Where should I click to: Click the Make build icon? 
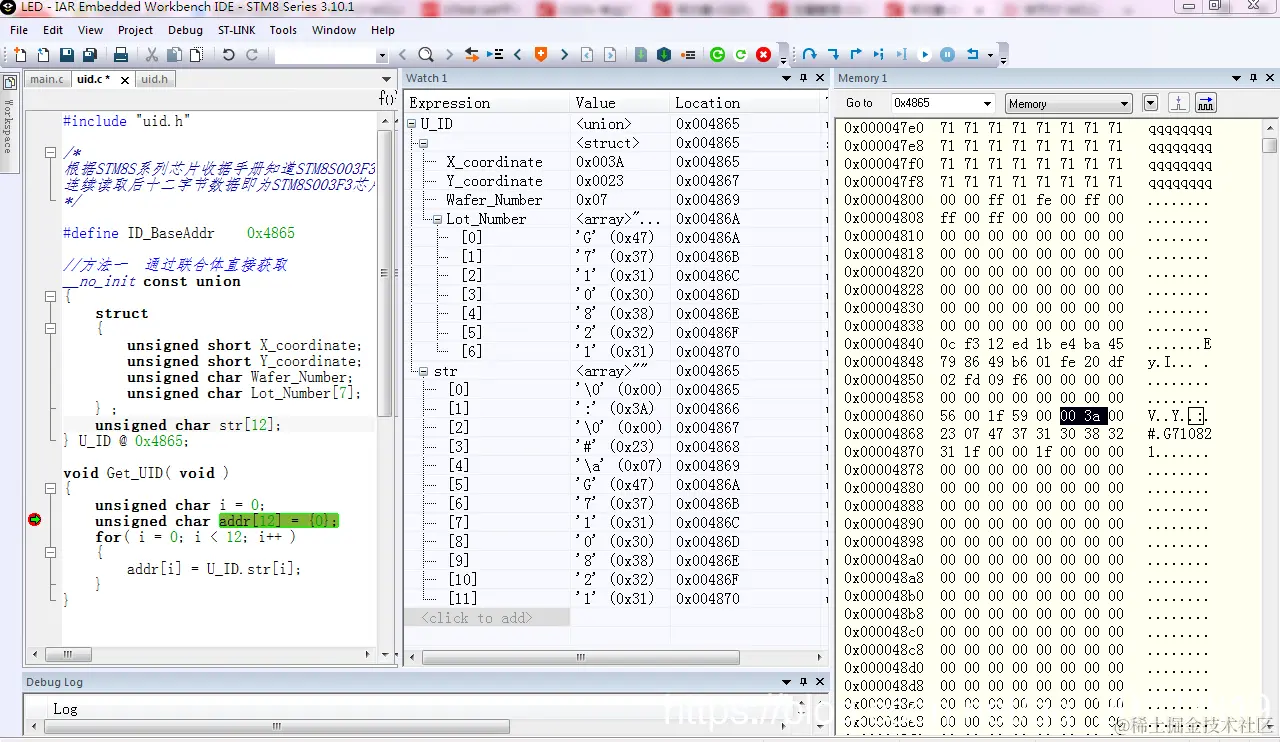(664, 55)
